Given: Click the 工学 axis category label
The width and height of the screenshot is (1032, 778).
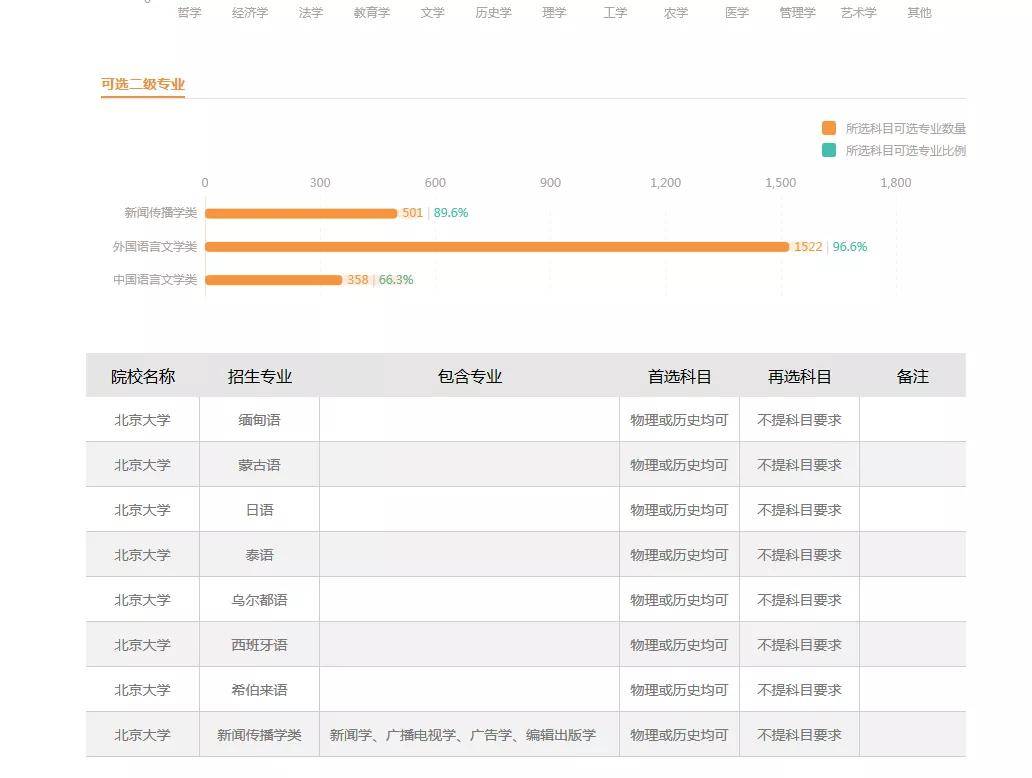Looking at the screenshot, I should coord(615,13).
